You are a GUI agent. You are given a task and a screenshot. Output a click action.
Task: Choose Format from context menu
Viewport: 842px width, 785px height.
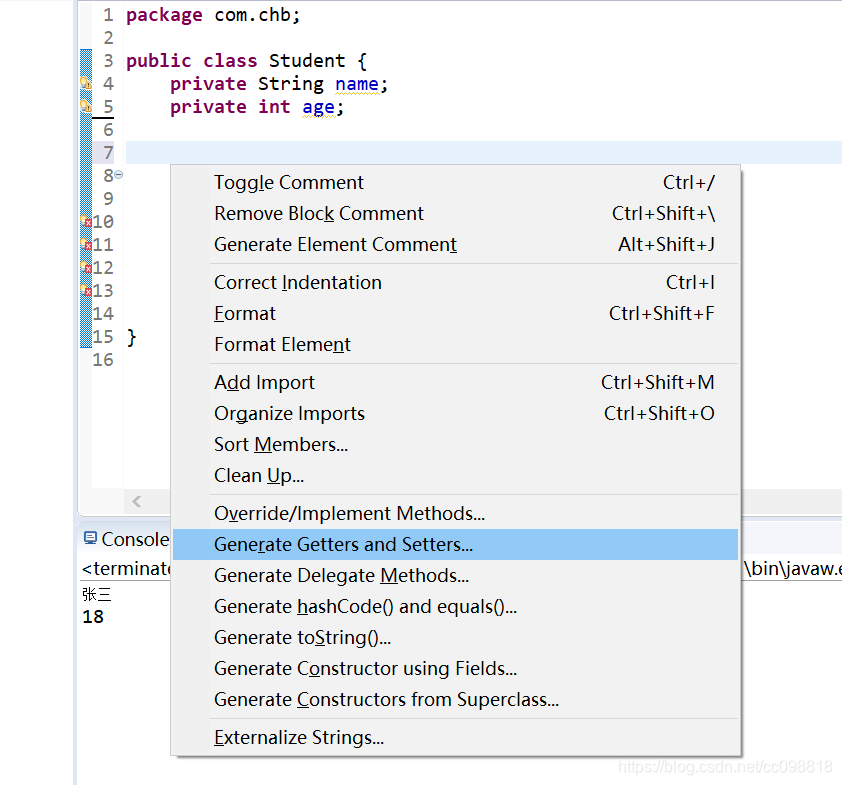click(455, 314)
